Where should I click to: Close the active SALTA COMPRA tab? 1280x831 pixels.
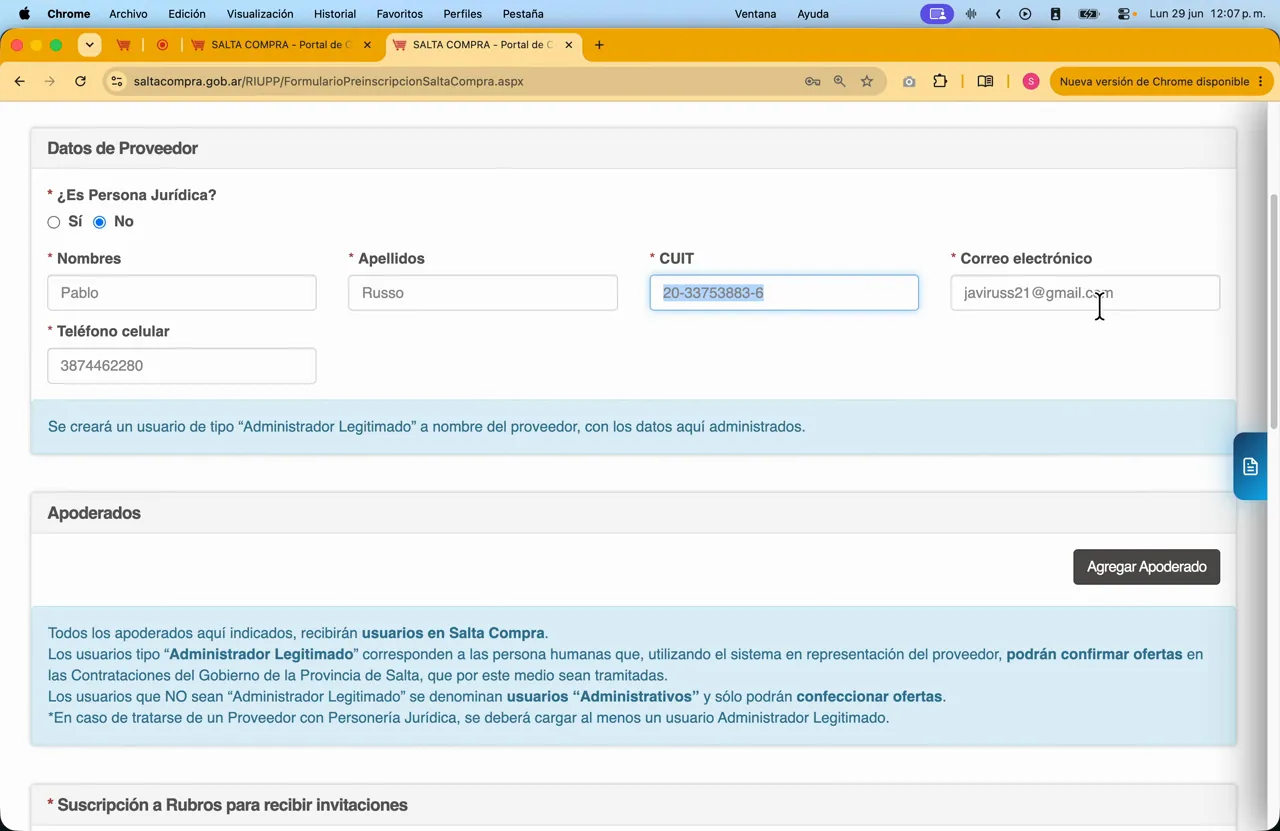click(569, 45)
